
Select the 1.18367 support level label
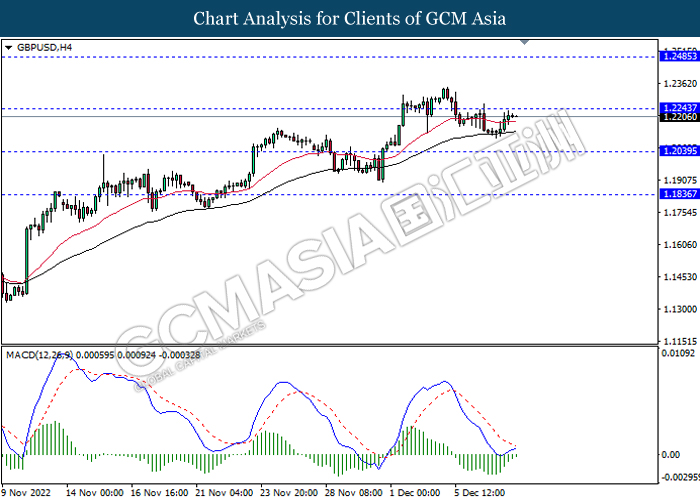pos(679,194)
